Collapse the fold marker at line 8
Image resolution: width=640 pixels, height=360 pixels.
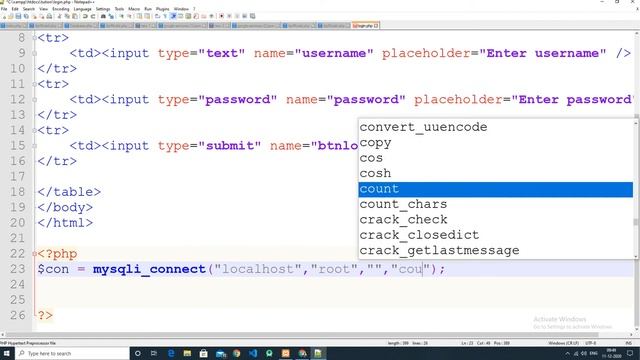click(34, 38)
